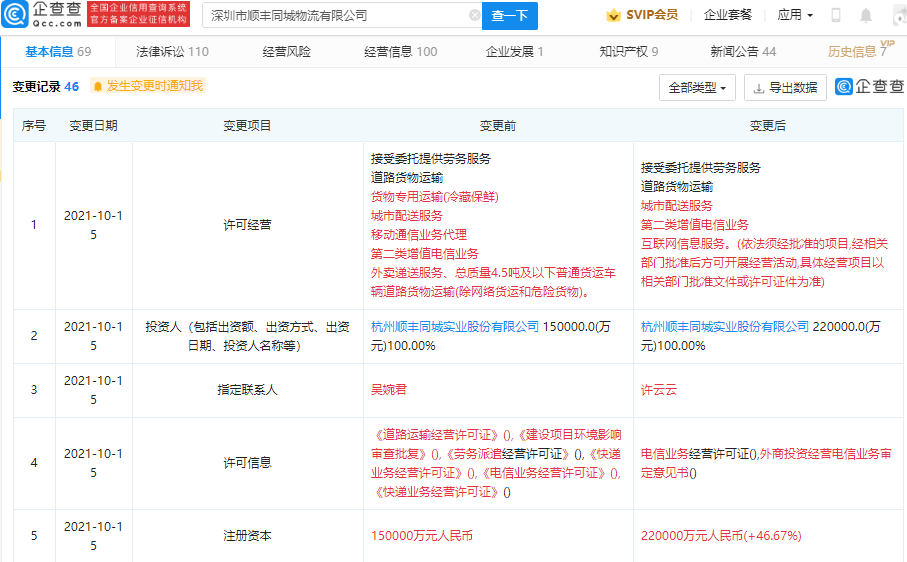Open the notification bell icon
The image size is (907, 562).
[x=865, y=15]
